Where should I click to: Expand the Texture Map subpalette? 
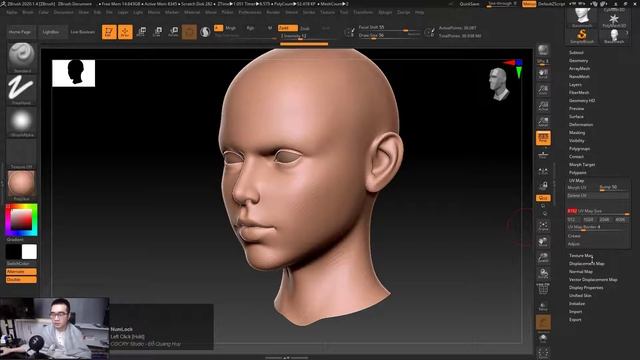581,256
